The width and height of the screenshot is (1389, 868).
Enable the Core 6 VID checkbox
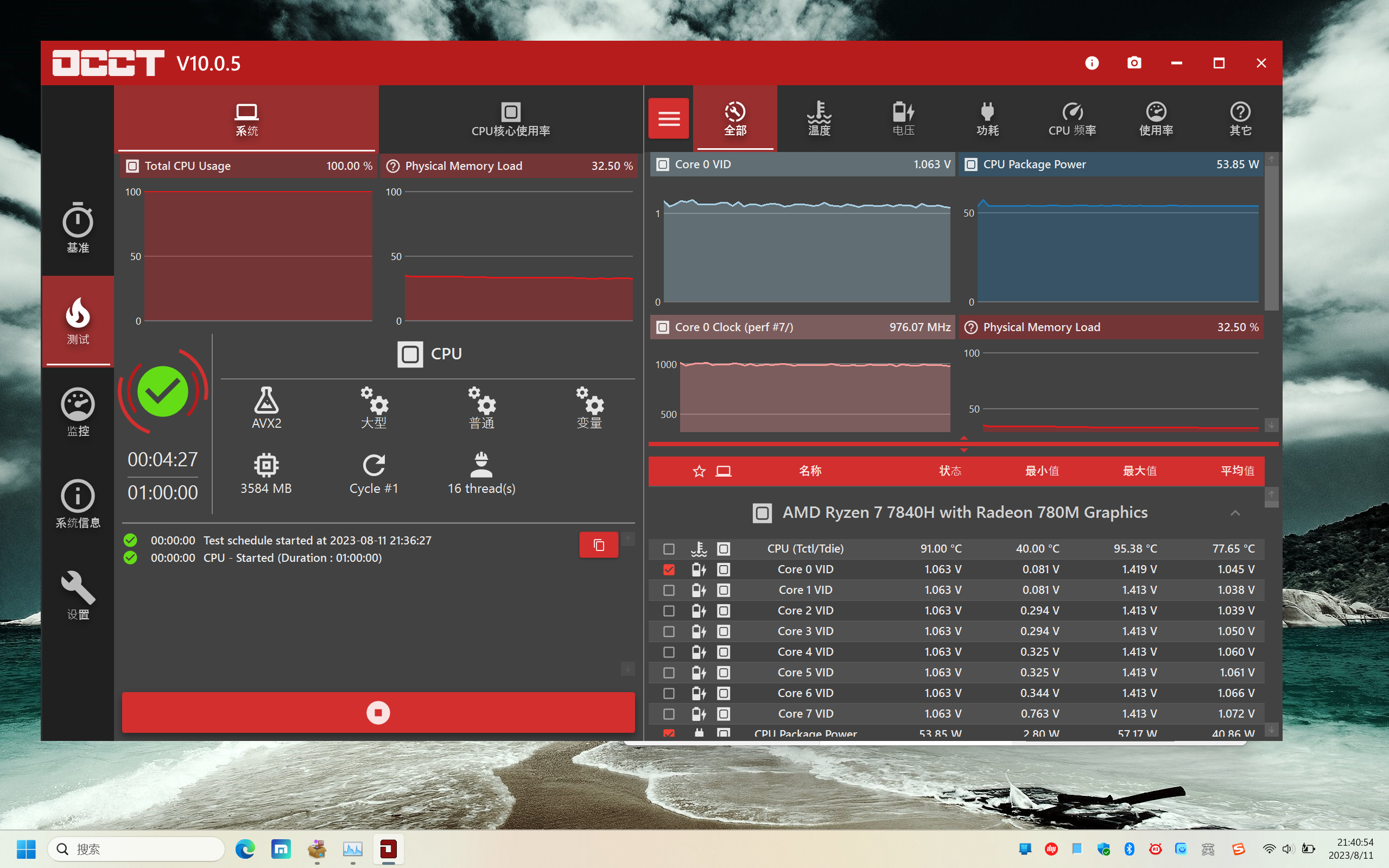coord(669,694)
